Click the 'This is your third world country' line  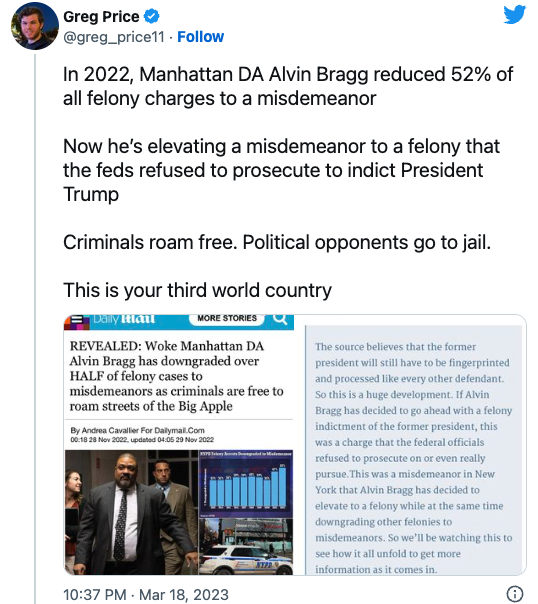click(197, 290)
